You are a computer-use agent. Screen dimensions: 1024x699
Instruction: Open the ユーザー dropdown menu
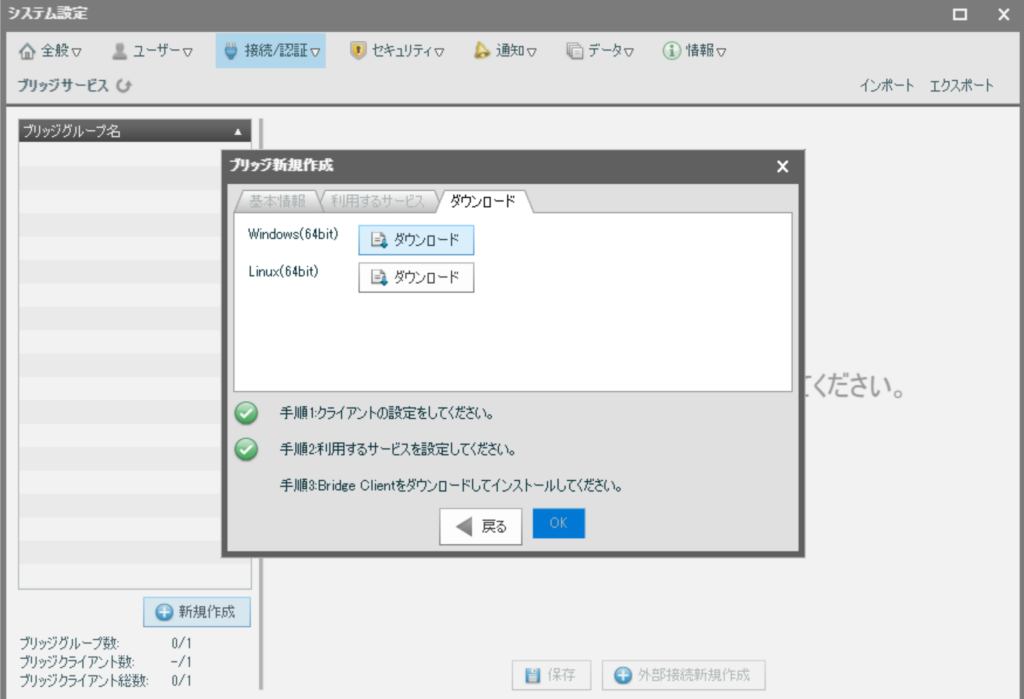tap(152, 51)
